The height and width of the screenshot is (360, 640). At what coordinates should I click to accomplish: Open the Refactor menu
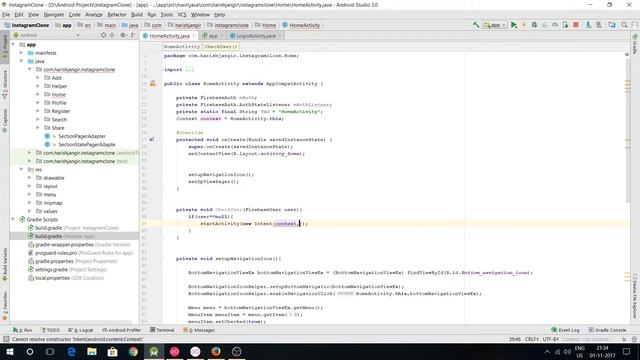[x=117, y=14]
